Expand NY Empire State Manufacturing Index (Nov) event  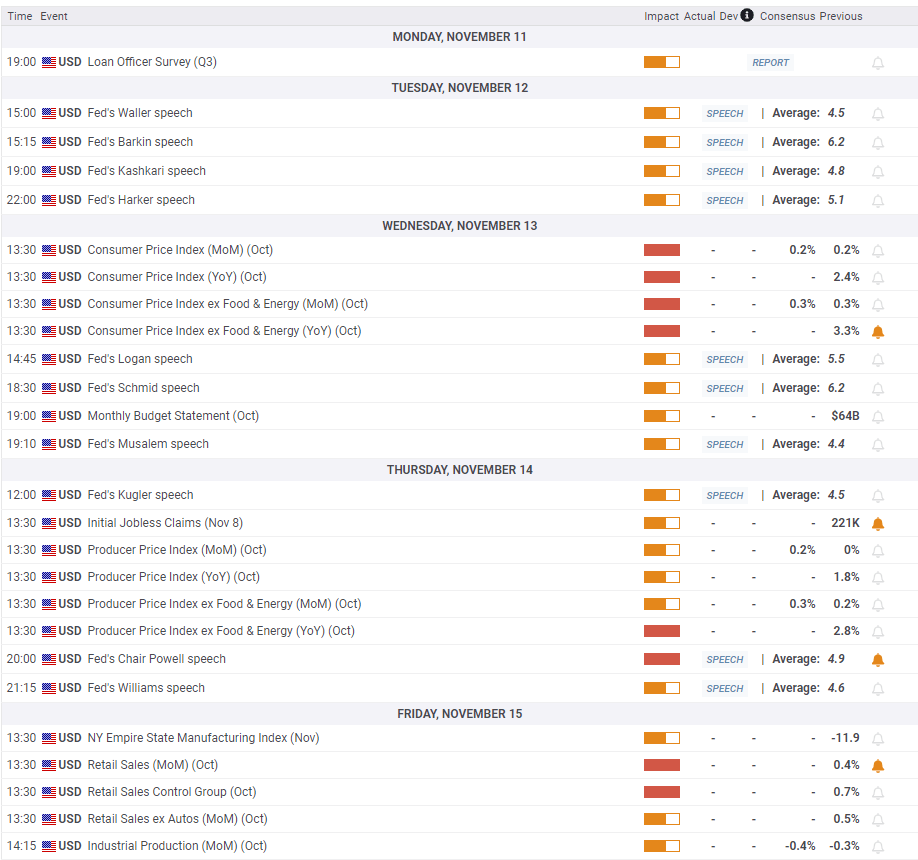pyautogui.click(x=203, y=738)
